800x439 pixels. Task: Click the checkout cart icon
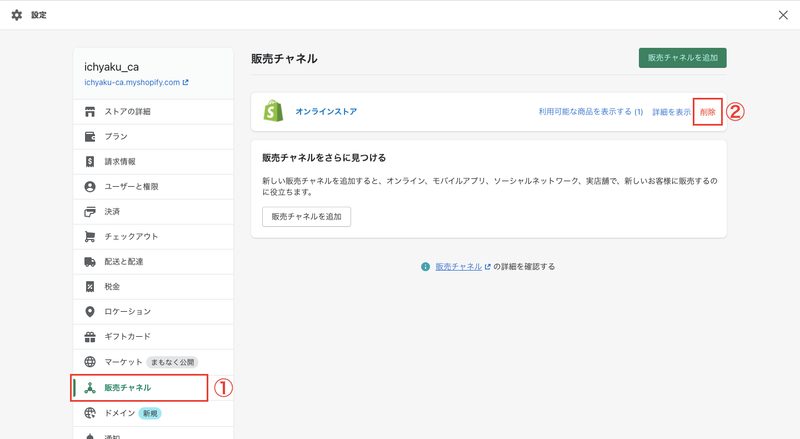90,236
